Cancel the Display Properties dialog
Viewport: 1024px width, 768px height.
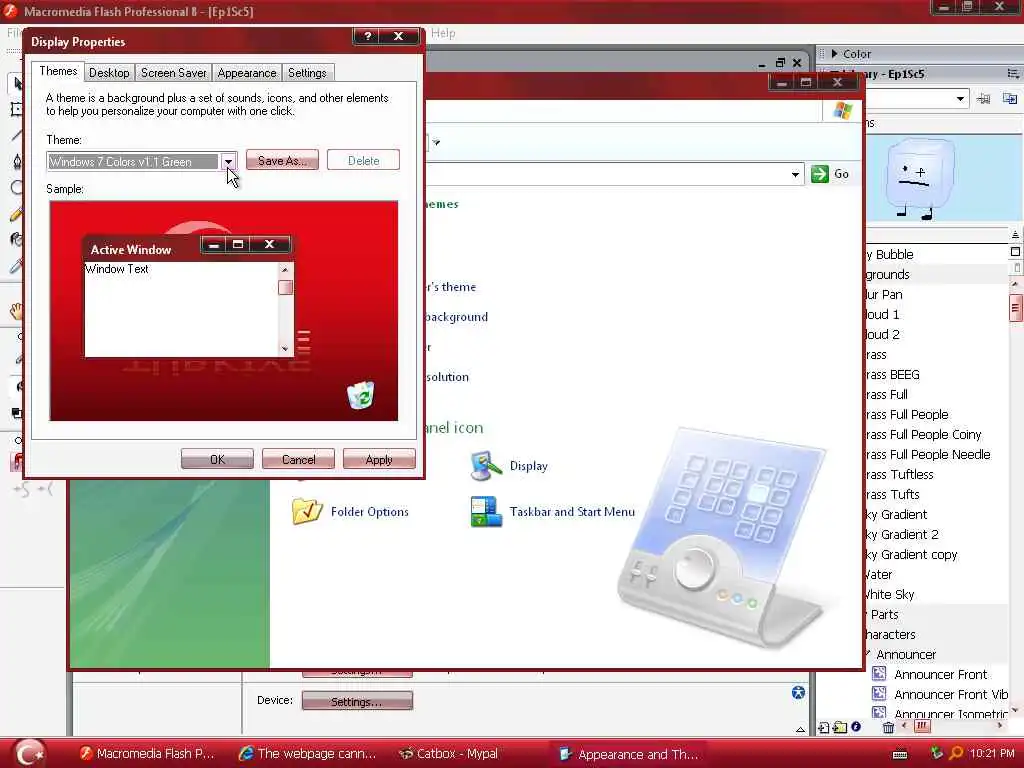pyautogui.click(x=298, y=459)
